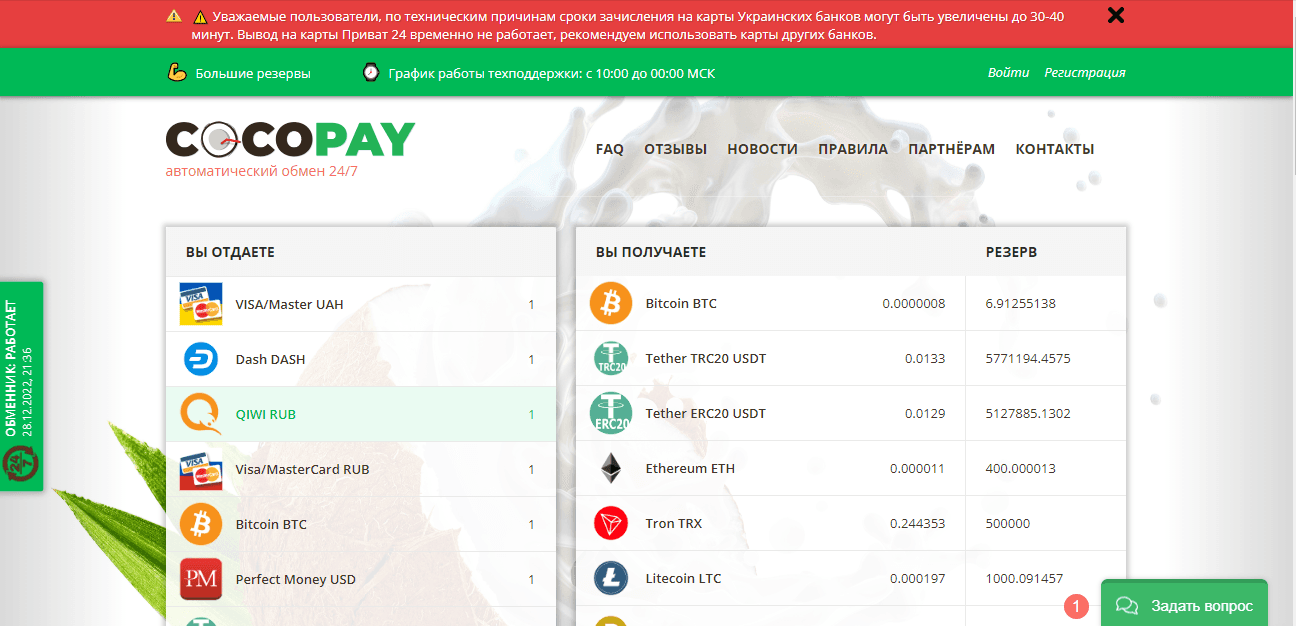
Task: Click the Tether TRC20 USDT icon
Action: coord(611,358)
